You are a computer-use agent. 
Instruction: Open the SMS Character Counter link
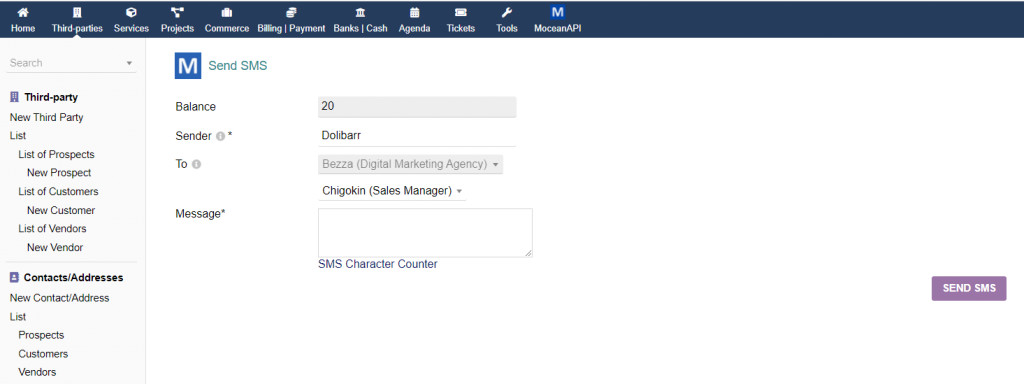point(377,264)
